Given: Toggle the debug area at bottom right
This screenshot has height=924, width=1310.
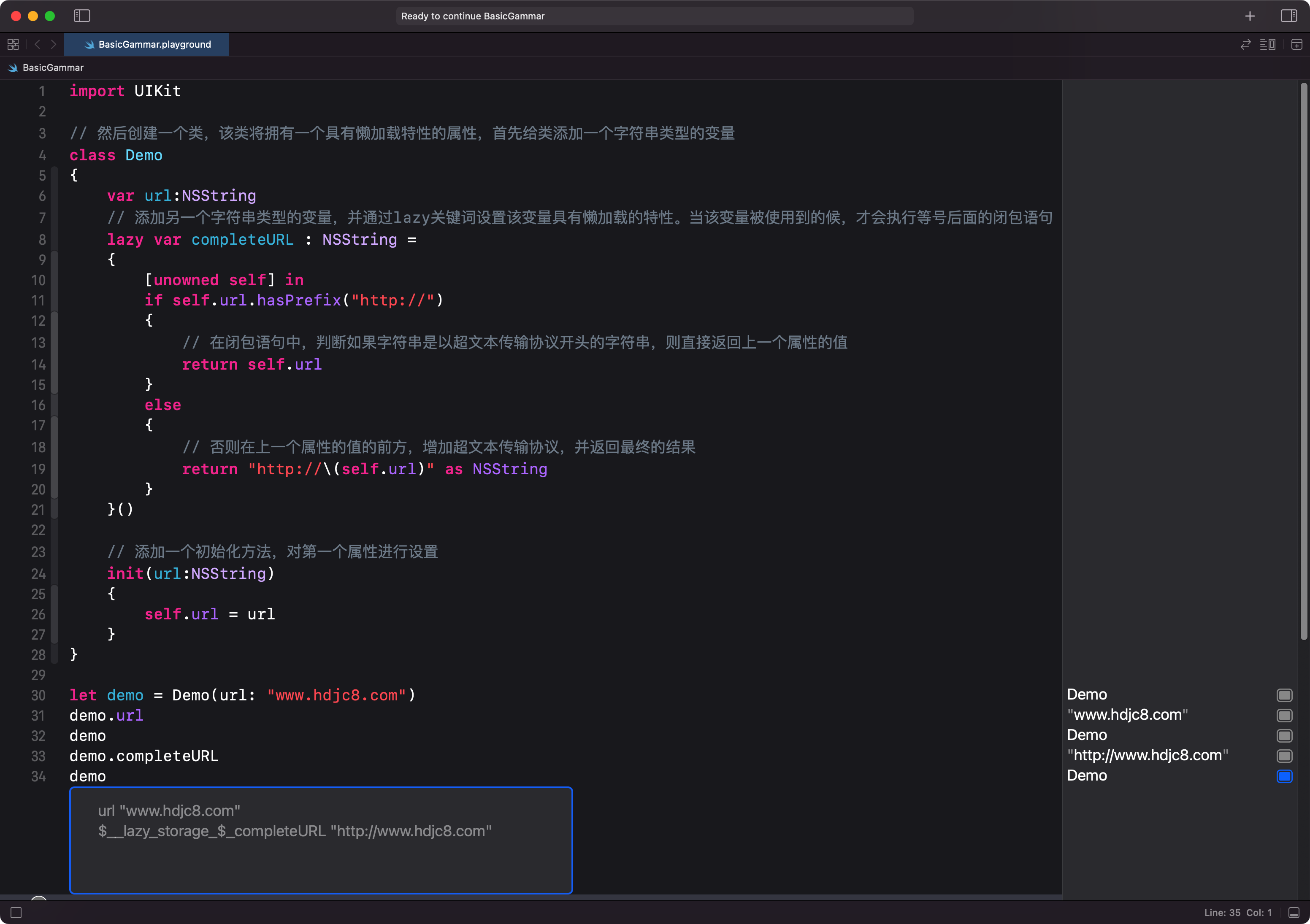Looking at the screenshot, I should [x=1294, y=913].
